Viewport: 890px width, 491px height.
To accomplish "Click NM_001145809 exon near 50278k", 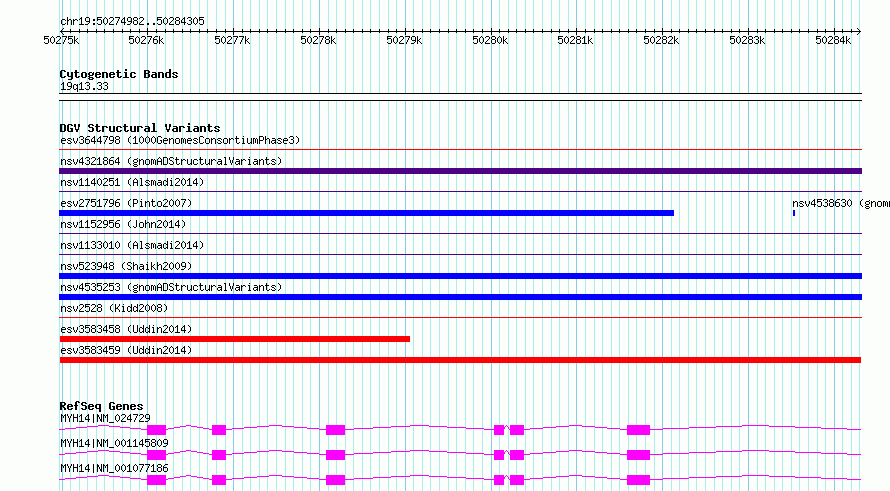I will 335,455.
